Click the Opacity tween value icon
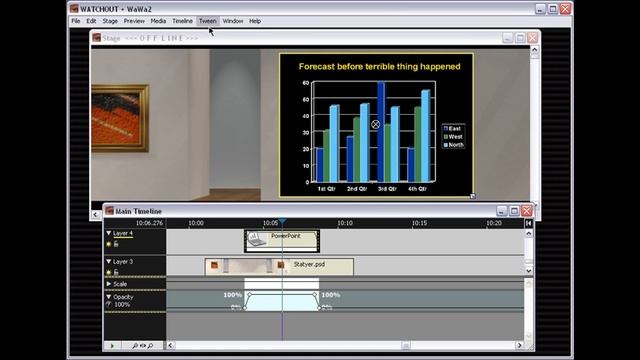Screen dimensions: 640x360 click(x=109, y=304)
